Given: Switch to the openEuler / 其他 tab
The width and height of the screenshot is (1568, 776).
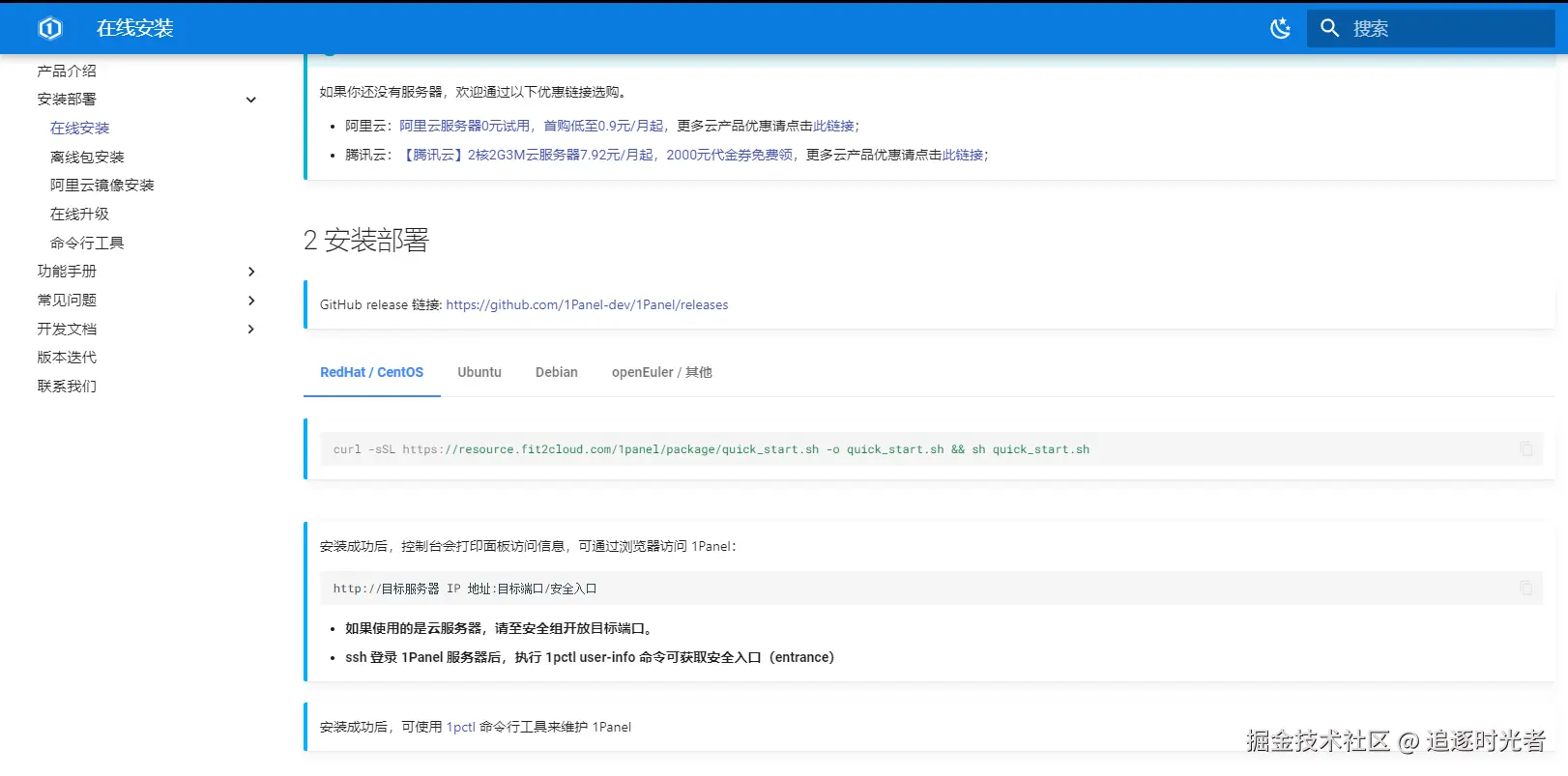Looking at the screenshot, I should pos(662,372).
